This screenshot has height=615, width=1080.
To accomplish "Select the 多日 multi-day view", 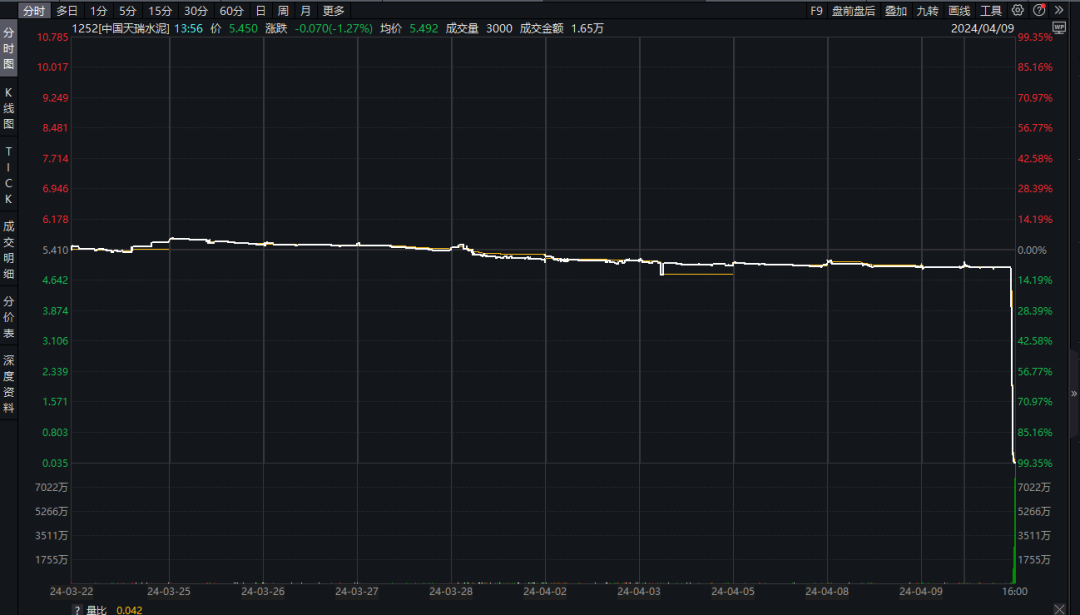I will 67,10.
